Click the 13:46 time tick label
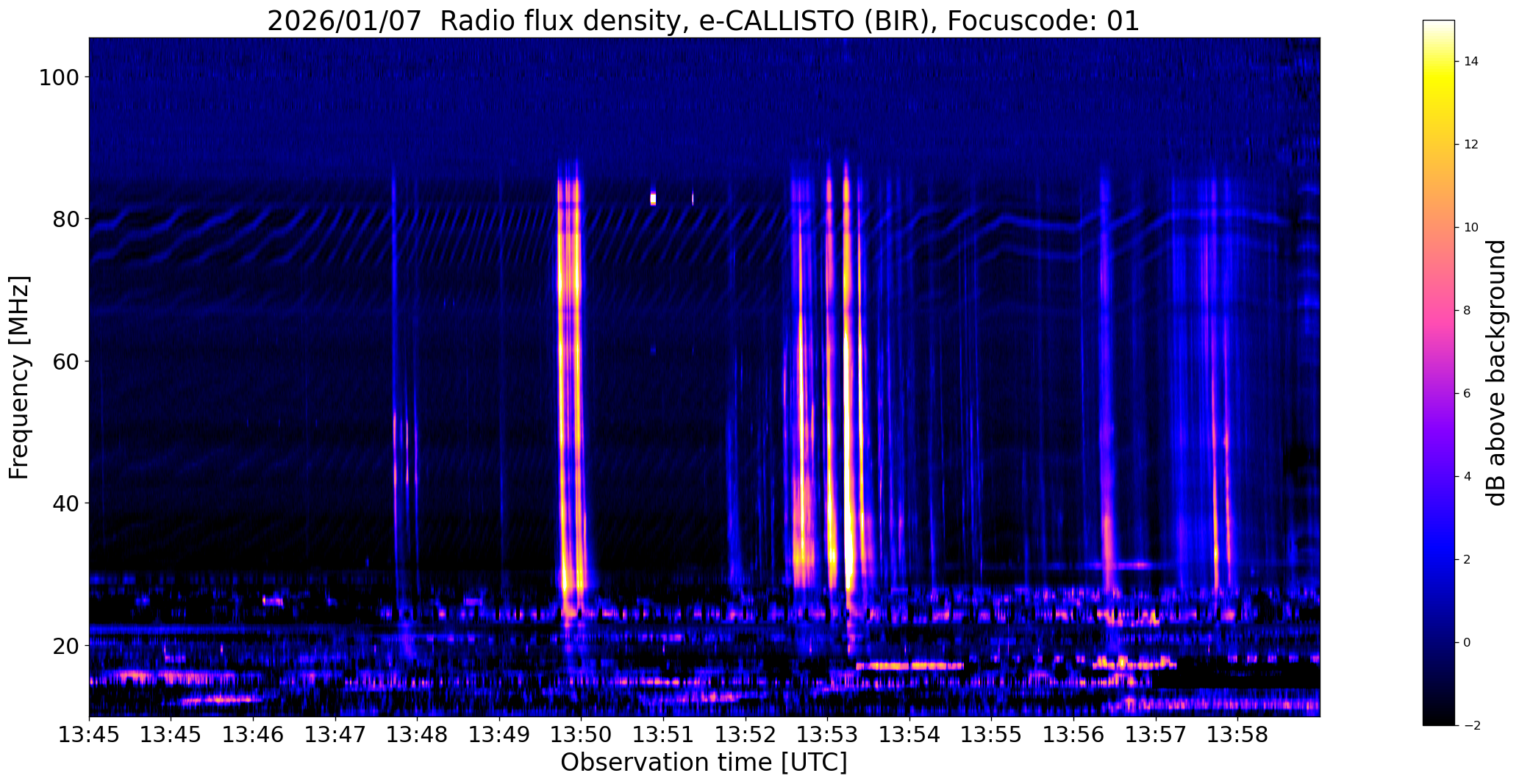Image resolution: width=1519 pixels, height=784 pixels. [x=253, y=735]
